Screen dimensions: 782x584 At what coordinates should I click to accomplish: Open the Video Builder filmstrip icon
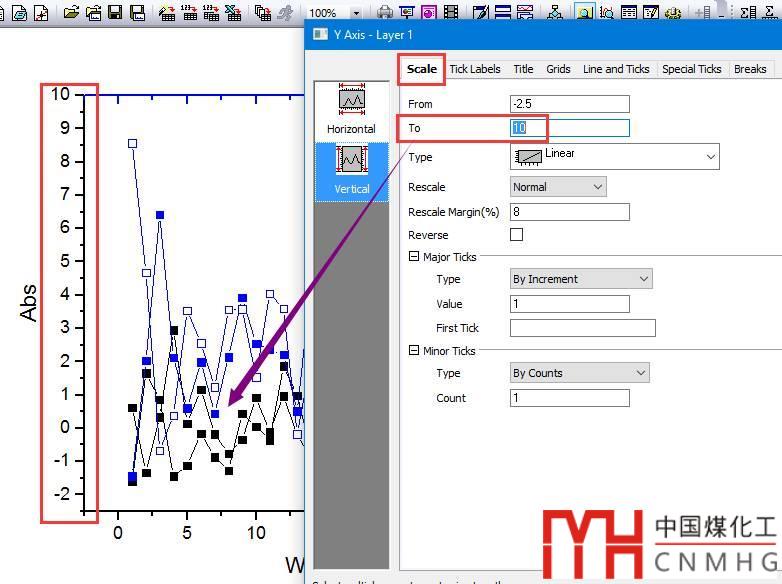coord(451,12)
